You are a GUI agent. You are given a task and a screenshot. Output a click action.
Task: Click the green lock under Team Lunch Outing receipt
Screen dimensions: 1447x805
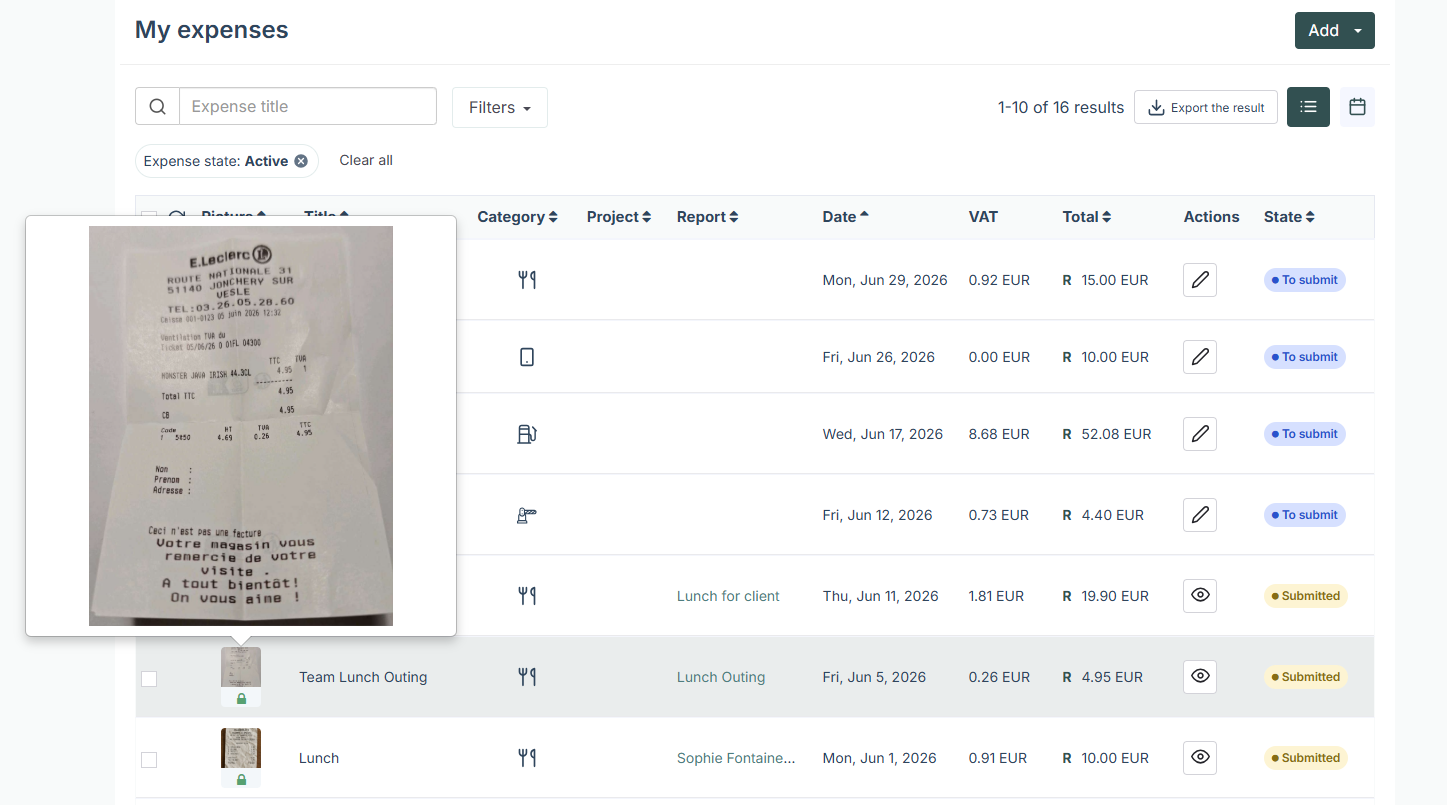241,699
